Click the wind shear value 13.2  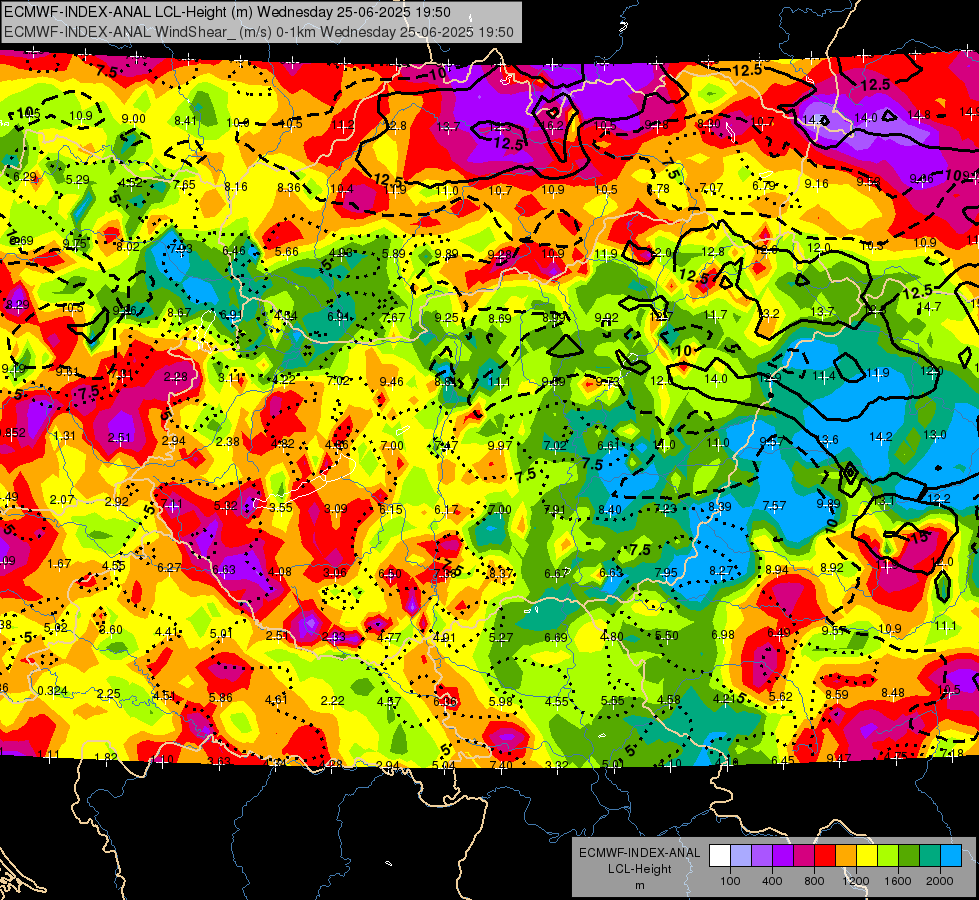coord(768,314)
